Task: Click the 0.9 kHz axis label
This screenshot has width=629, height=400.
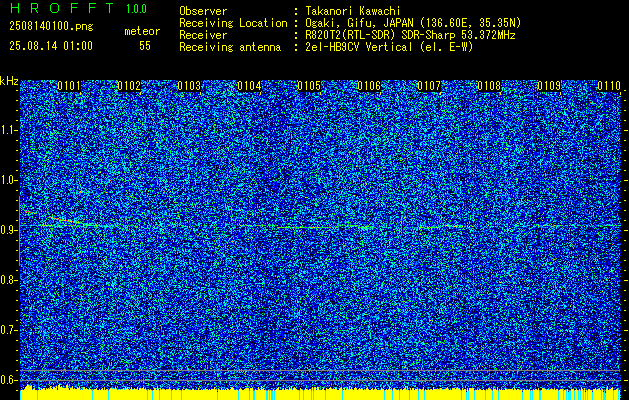Action: 8,230
